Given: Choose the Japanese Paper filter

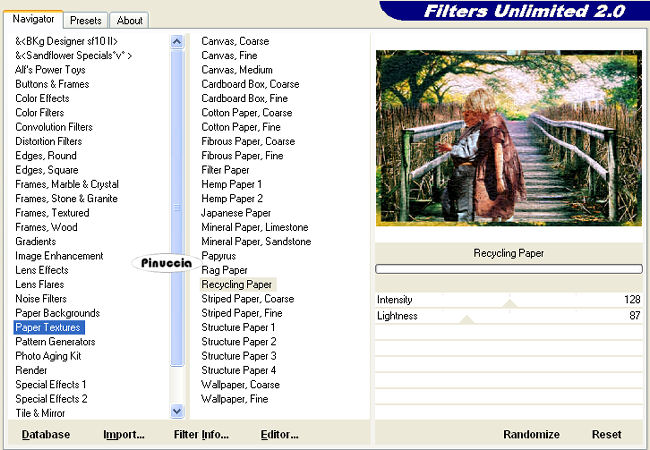Looking at the screenshot, I should 236,213.
